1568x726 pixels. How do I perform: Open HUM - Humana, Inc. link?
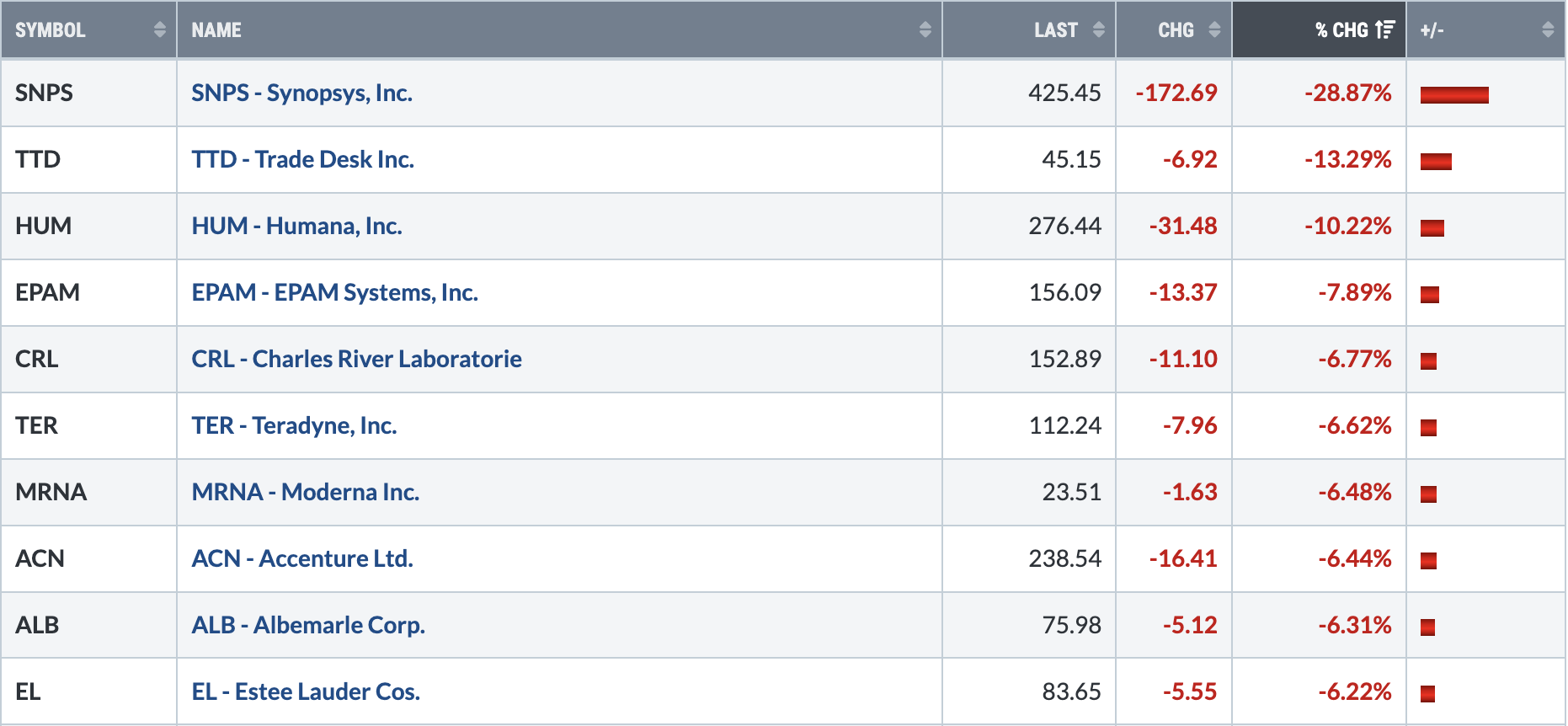click(296, 226)
